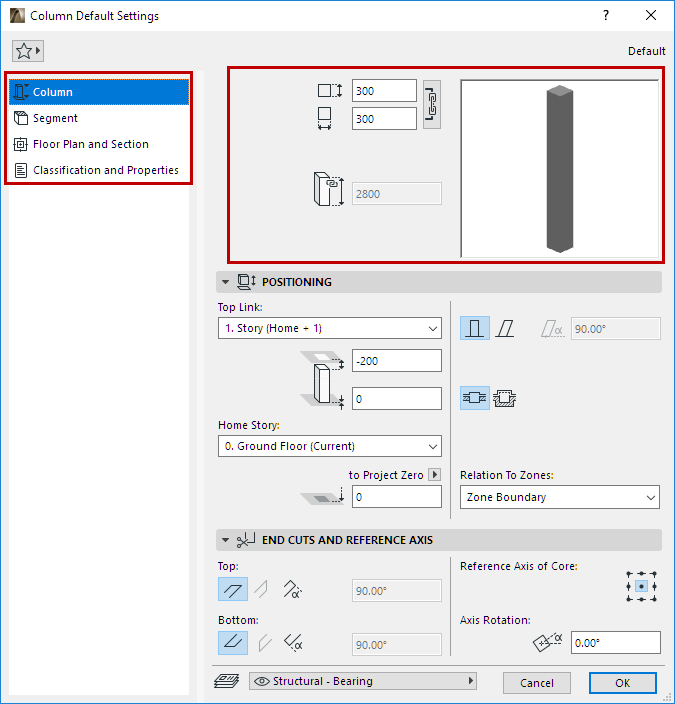Open the Favorites star popup

tap(28, 51)
